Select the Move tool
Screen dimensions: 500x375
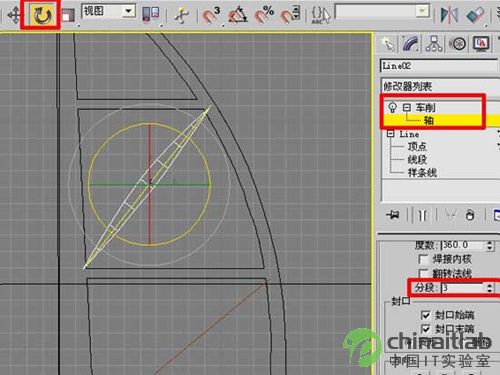coord(14,15)
